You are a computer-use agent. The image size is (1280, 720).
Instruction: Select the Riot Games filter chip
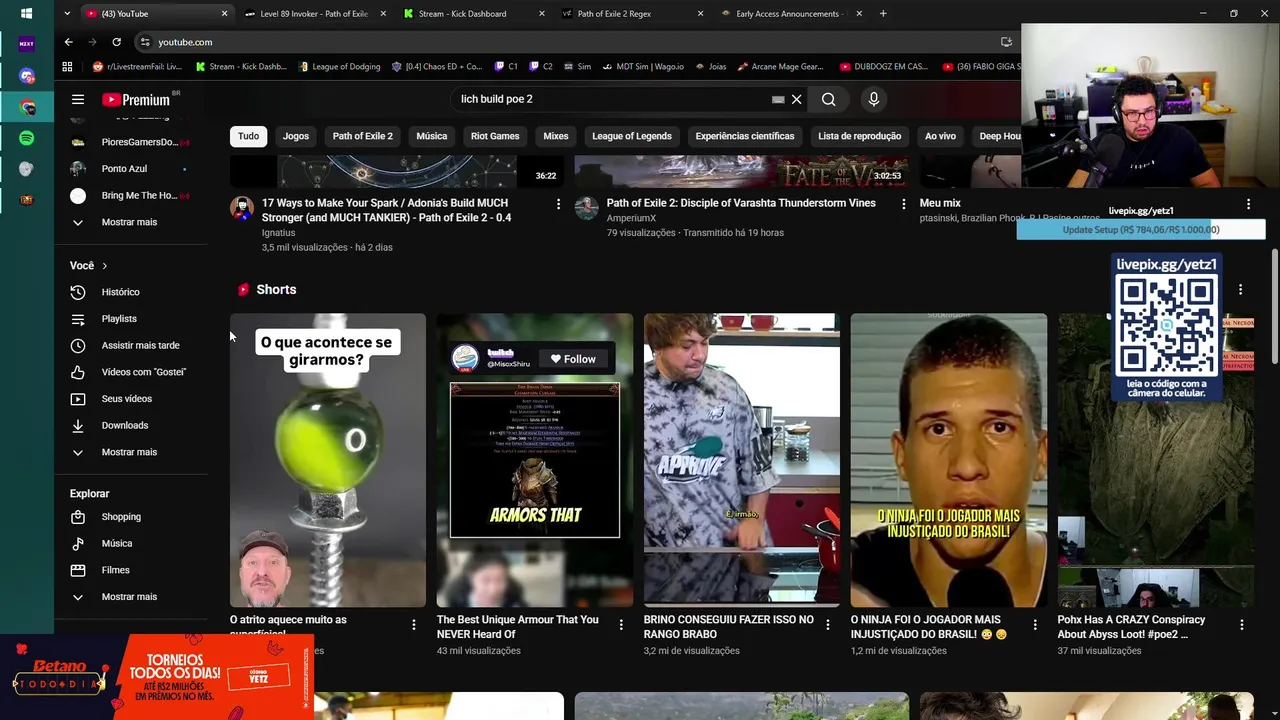coord(495,136)
